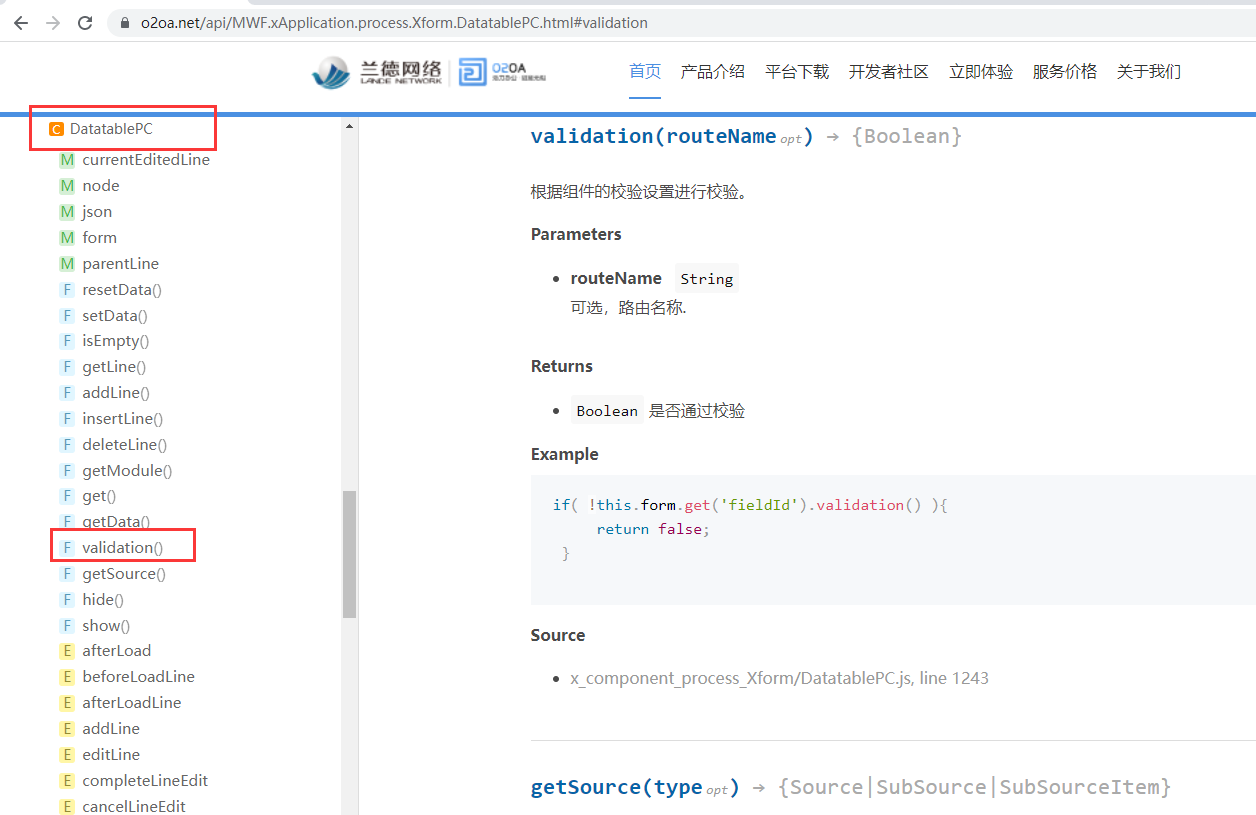Click F icon next to insertLine()
This screenshot has height=815, width=1256.
coord(67,419)
